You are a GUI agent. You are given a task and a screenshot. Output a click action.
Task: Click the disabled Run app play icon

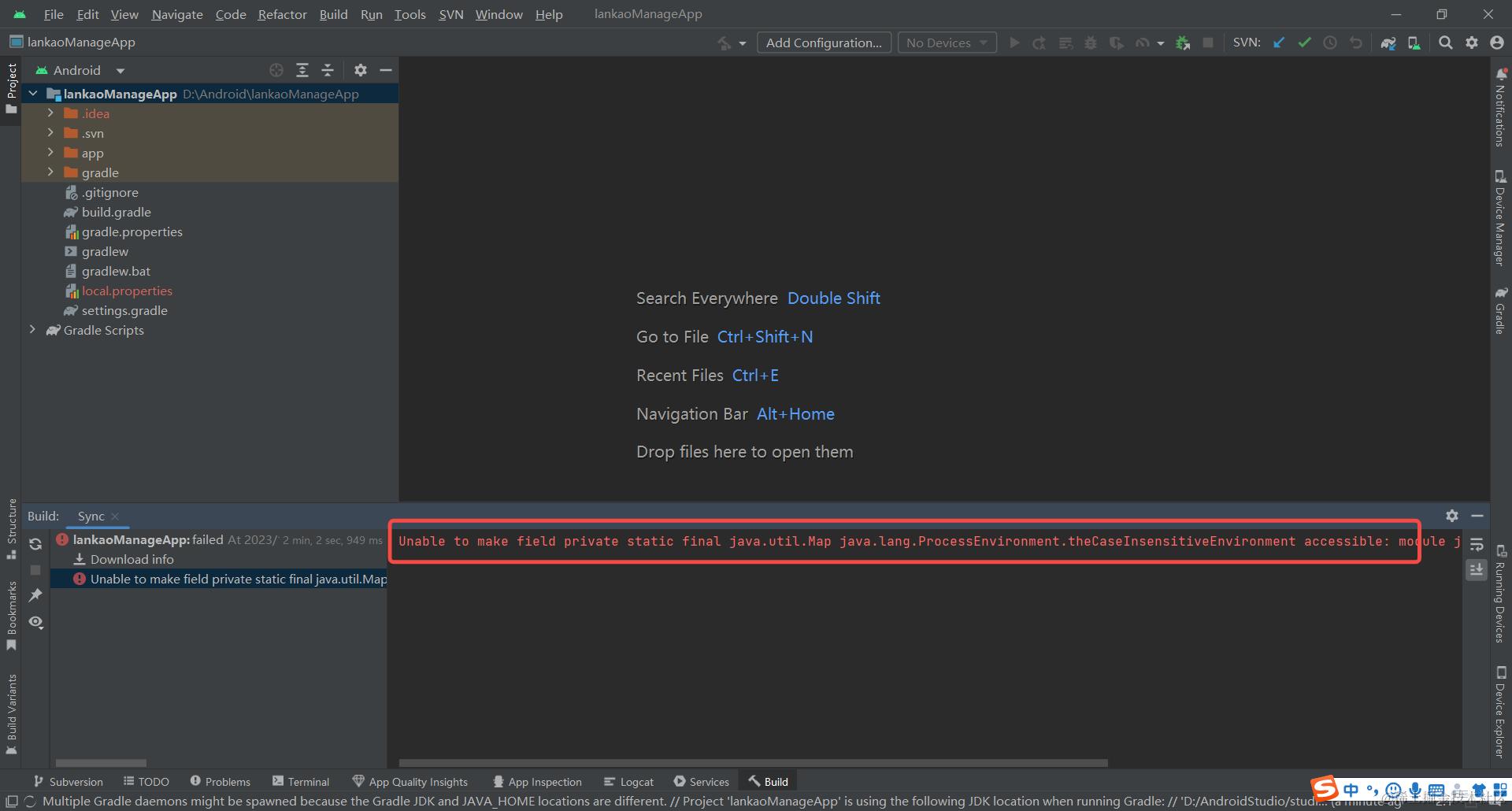pyautogui.click(x=1014, y=43)
